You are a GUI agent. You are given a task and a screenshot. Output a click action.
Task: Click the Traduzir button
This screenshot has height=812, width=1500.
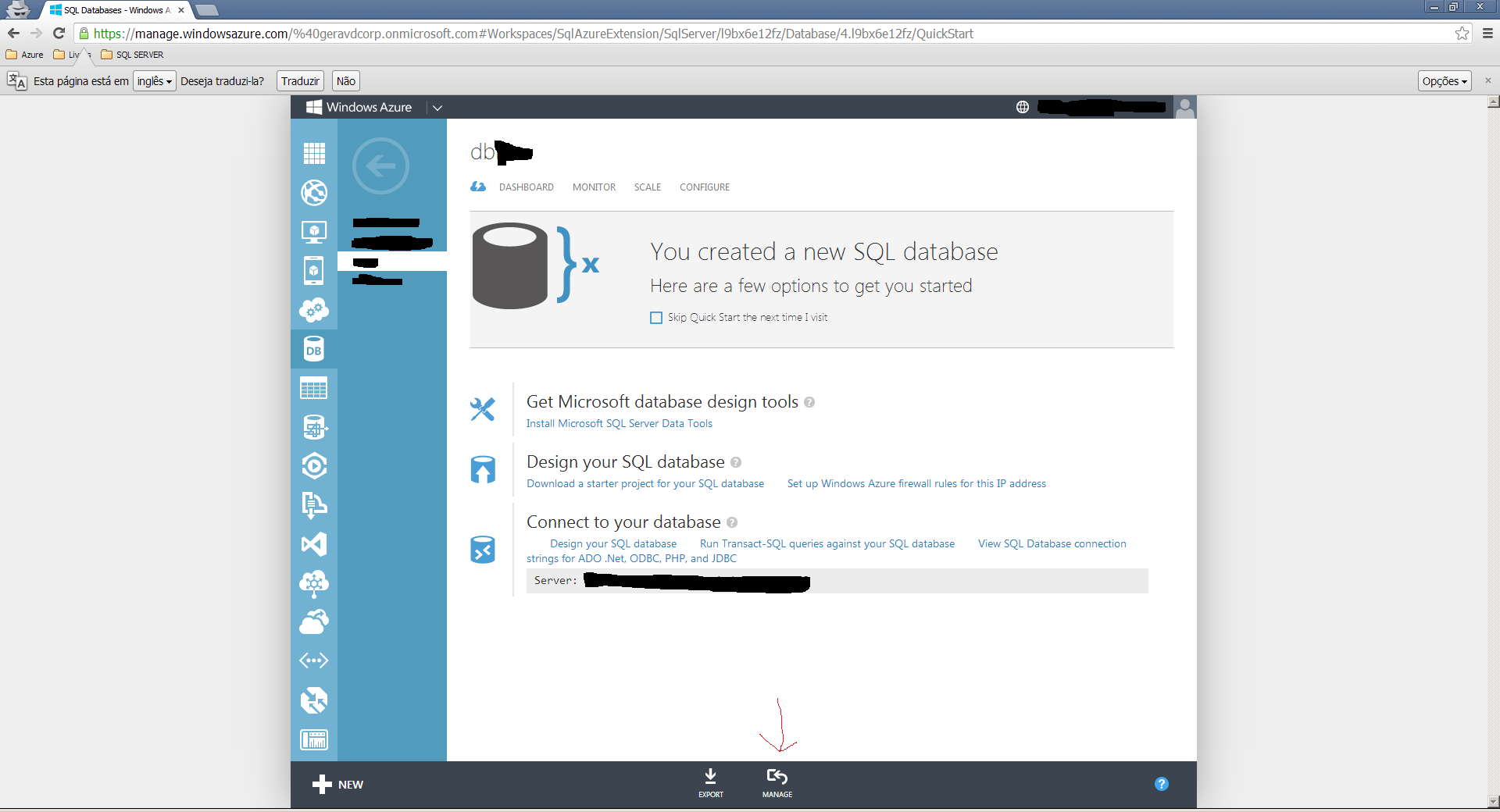pyautogui.click(x=300, y=81)
